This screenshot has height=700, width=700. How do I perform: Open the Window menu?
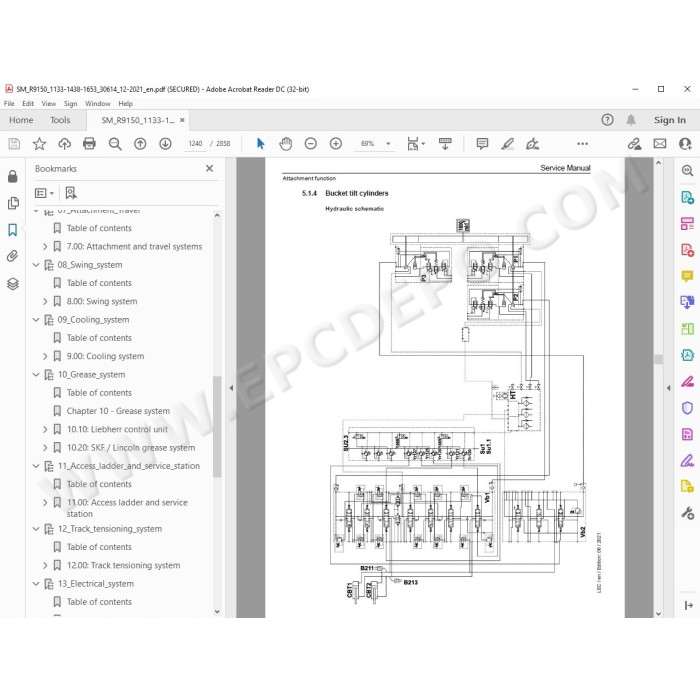click(x=98, y=104)
